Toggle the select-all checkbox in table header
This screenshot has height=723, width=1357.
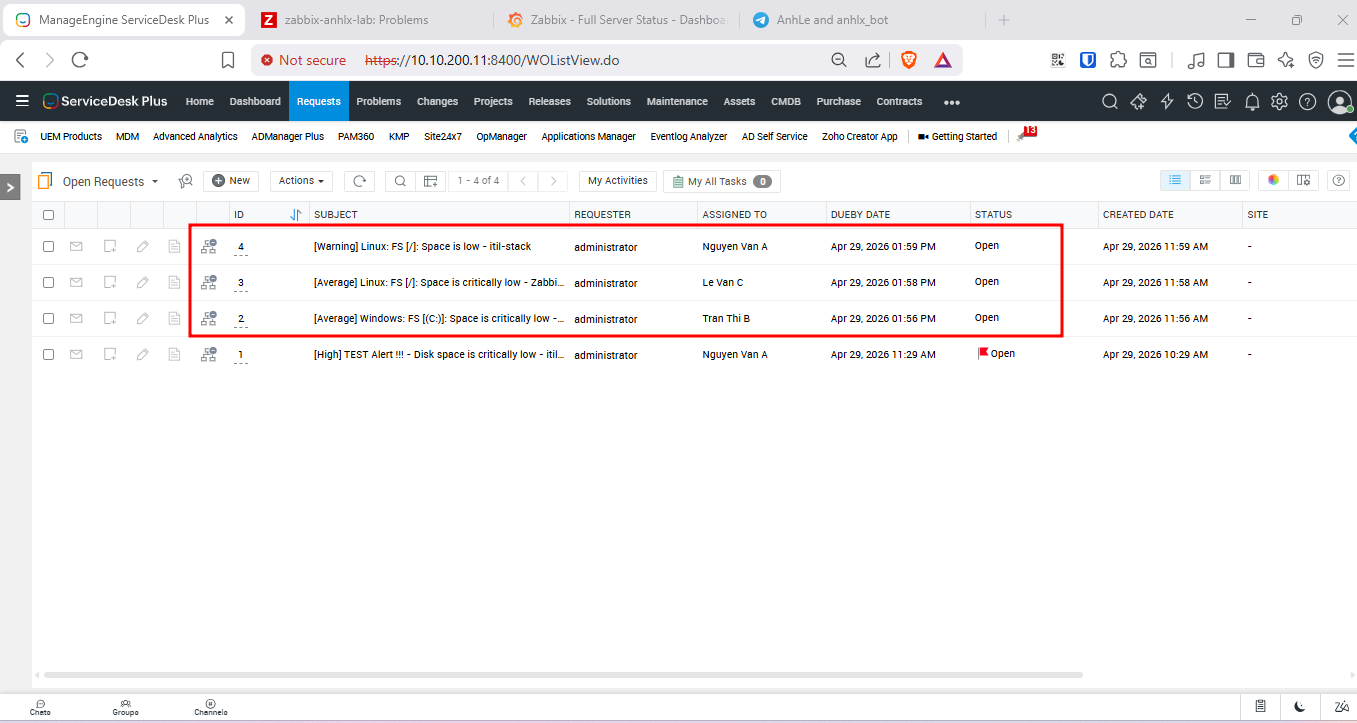point(48,215)
